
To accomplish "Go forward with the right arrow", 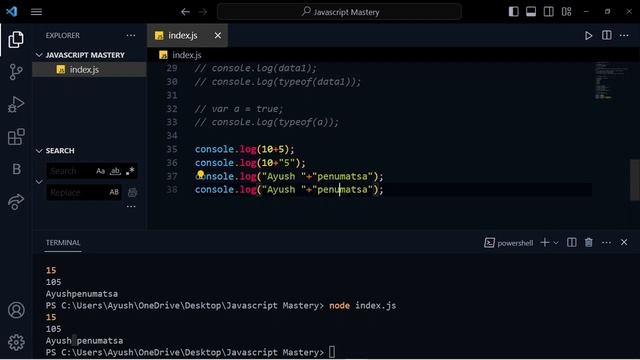I will (x=203, y=12).
